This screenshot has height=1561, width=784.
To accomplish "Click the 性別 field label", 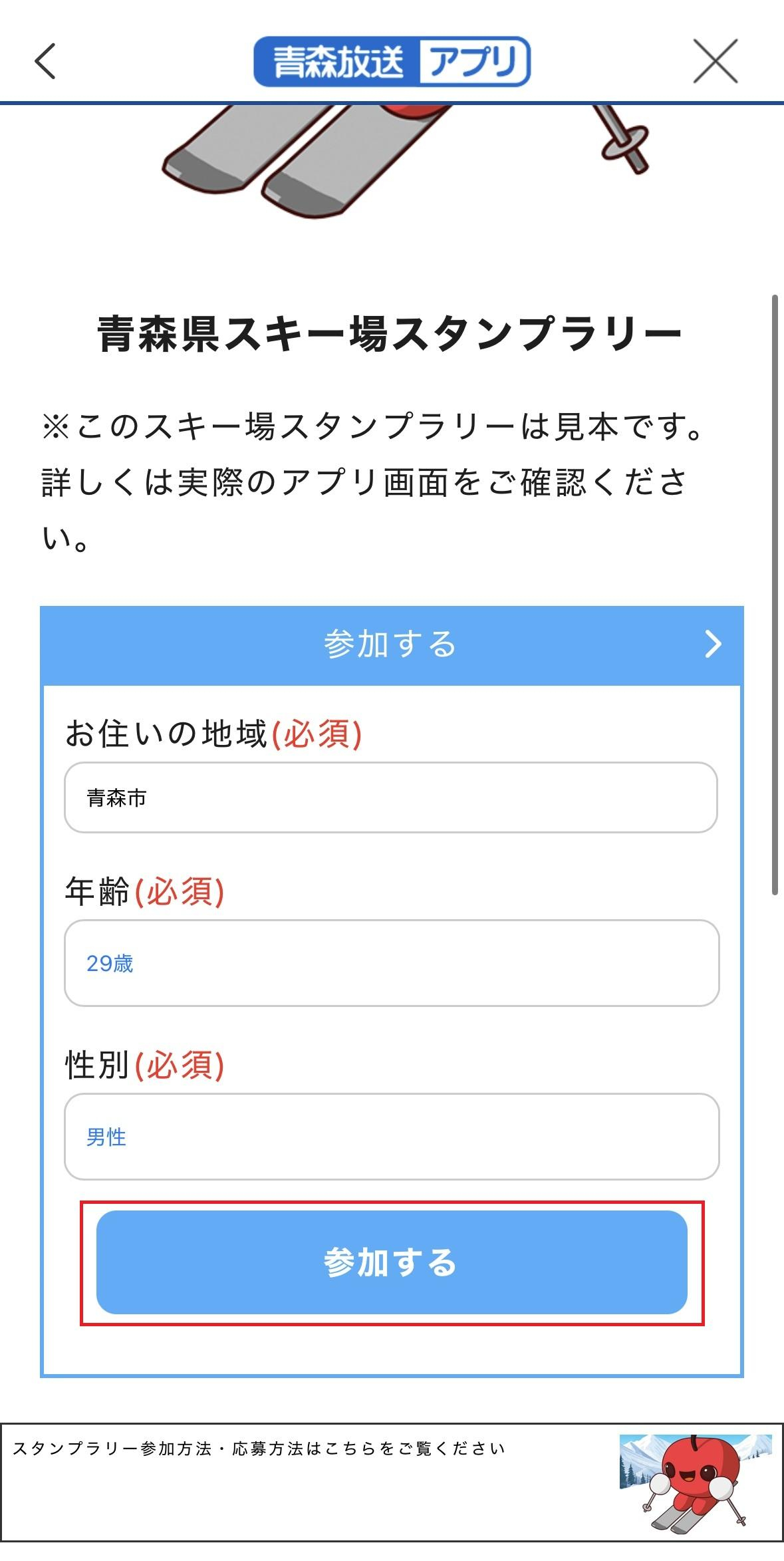I will (97, 1065).
